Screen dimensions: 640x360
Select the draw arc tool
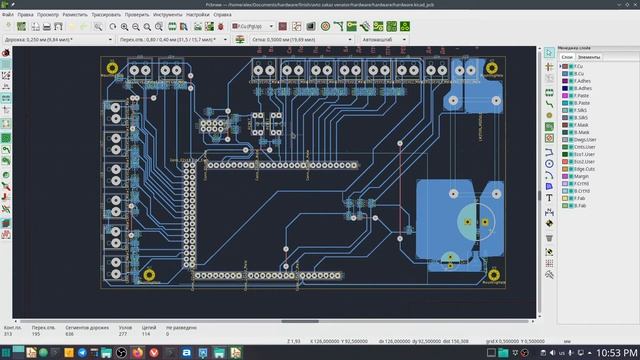[549, 175]
